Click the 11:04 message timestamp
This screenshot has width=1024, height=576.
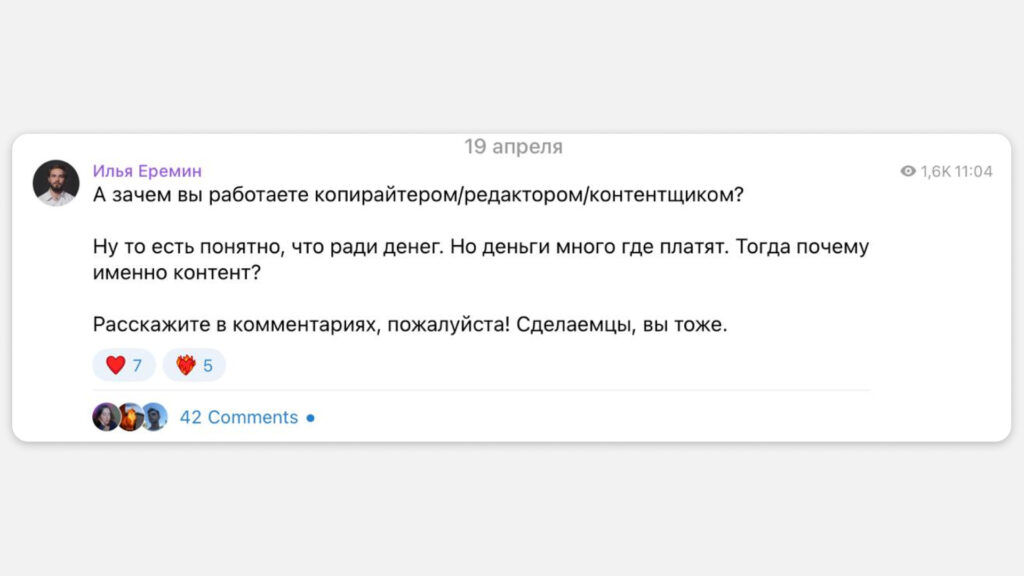(974, 171)
